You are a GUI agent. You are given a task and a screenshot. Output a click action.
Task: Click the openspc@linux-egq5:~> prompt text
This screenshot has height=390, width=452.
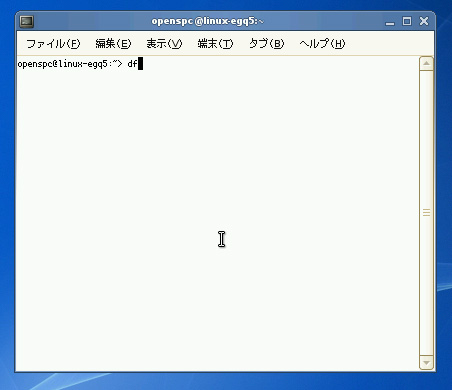[x=70, y=64]
